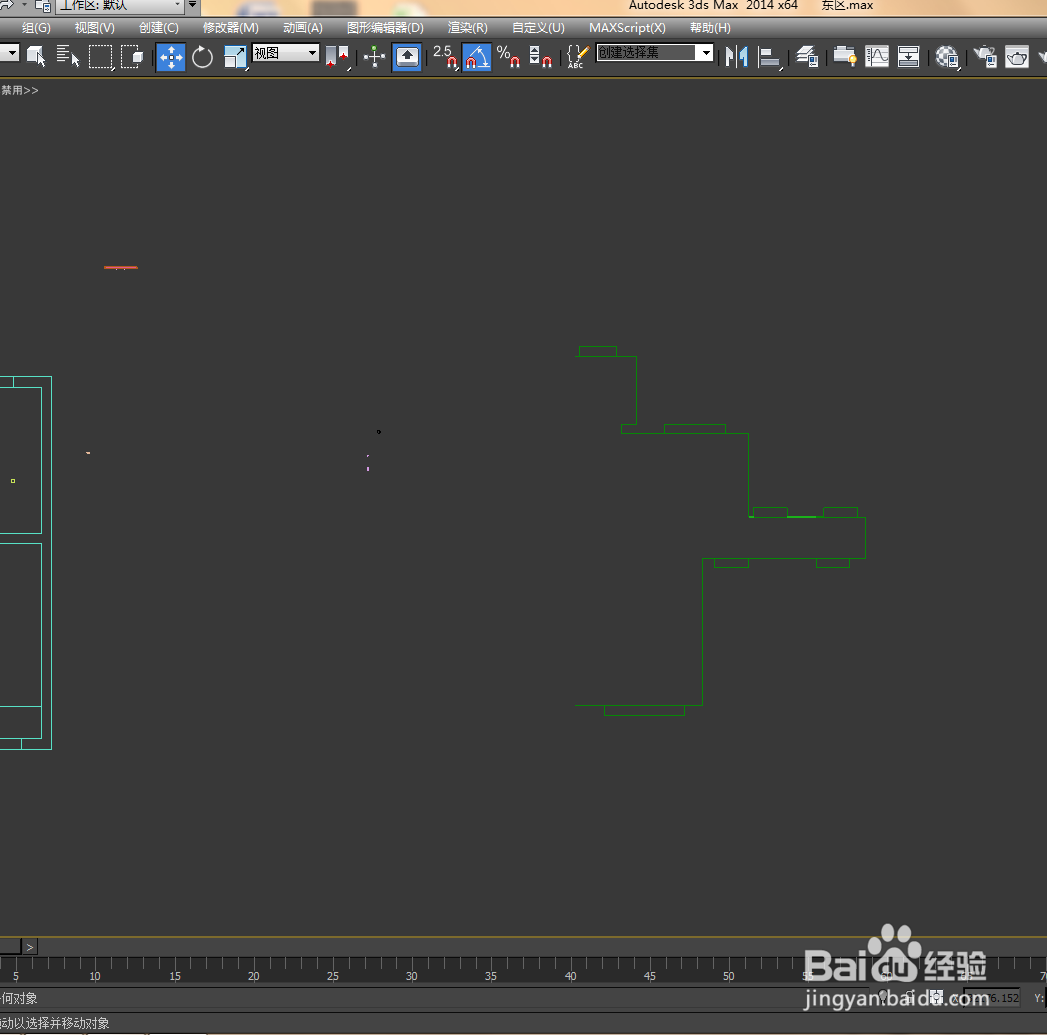Click the redo arrow in title bar
The width and height of the screenshot is (1047, 1035).
point(7,5)
